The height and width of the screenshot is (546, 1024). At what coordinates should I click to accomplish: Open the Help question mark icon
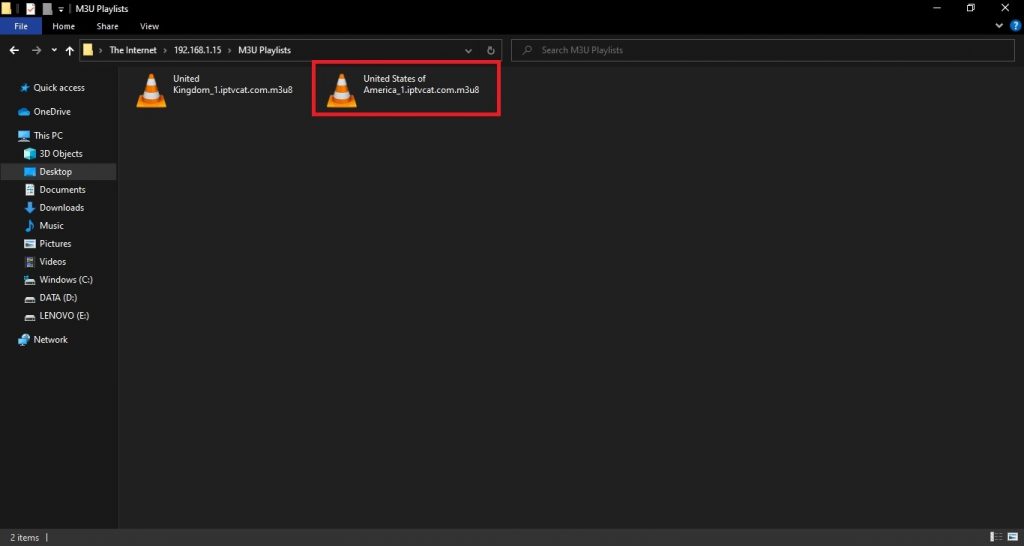1015,26
